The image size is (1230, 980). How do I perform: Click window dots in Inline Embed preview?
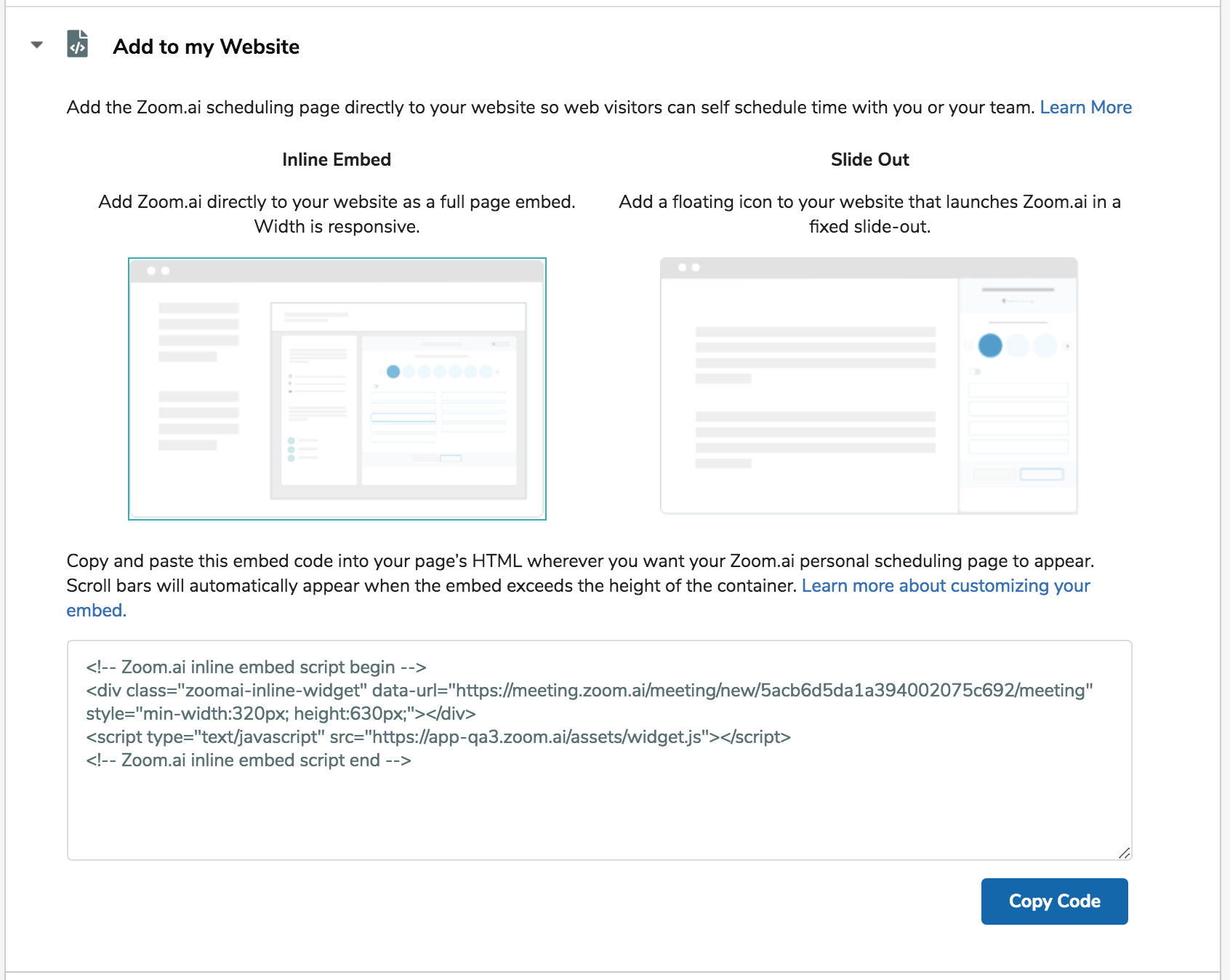click(158, 270)
